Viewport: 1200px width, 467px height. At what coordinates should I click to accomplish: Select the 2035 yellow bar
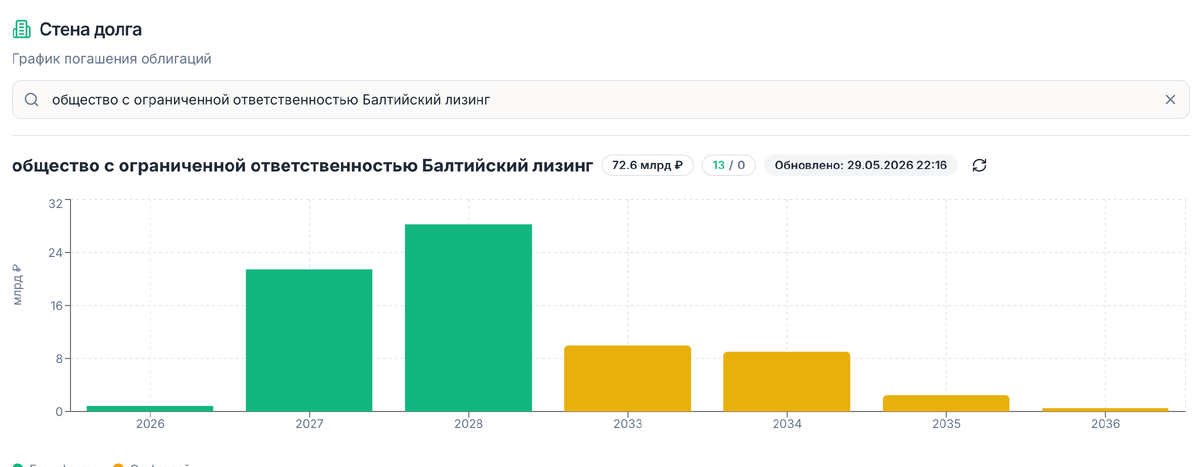pos(946,403)
